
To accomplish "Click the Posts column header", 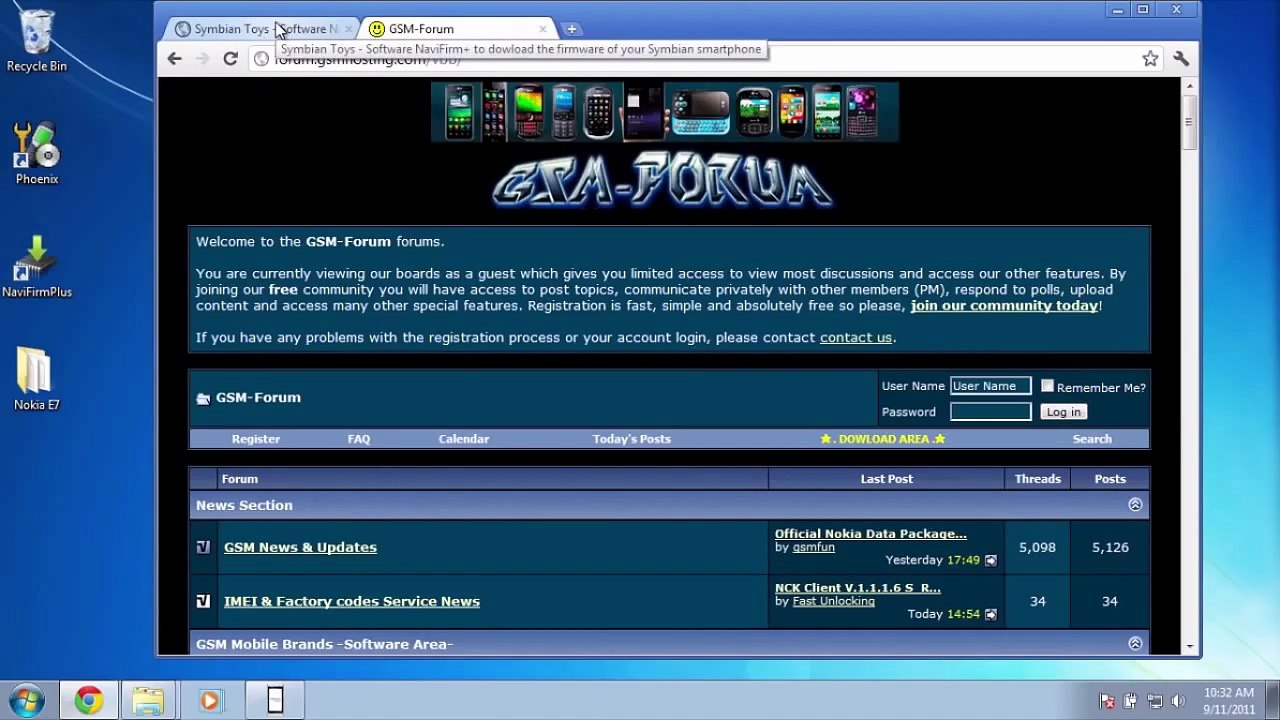I will click(1110, 479).
